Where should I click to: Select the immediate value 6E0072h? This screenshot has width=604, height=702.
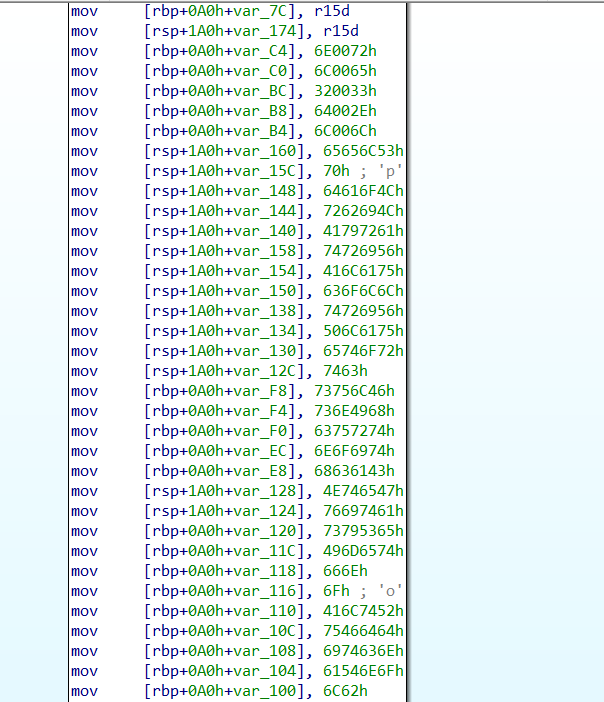coord(345,51)
